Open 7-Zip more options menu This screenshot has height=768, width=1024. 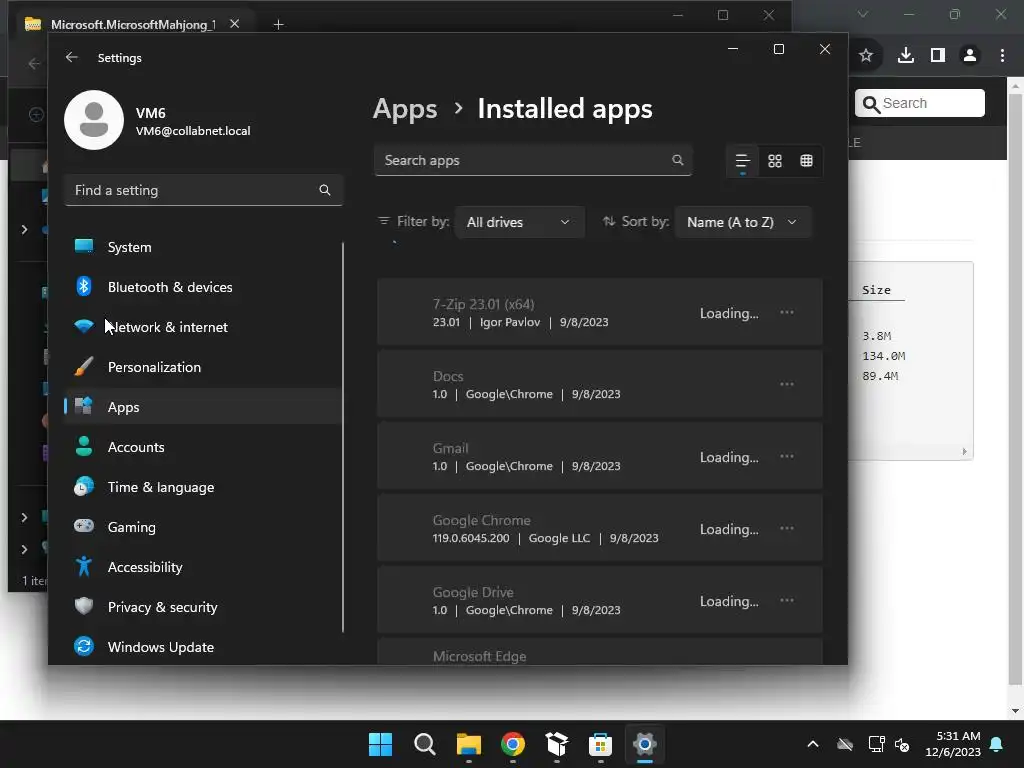point(787,312)
